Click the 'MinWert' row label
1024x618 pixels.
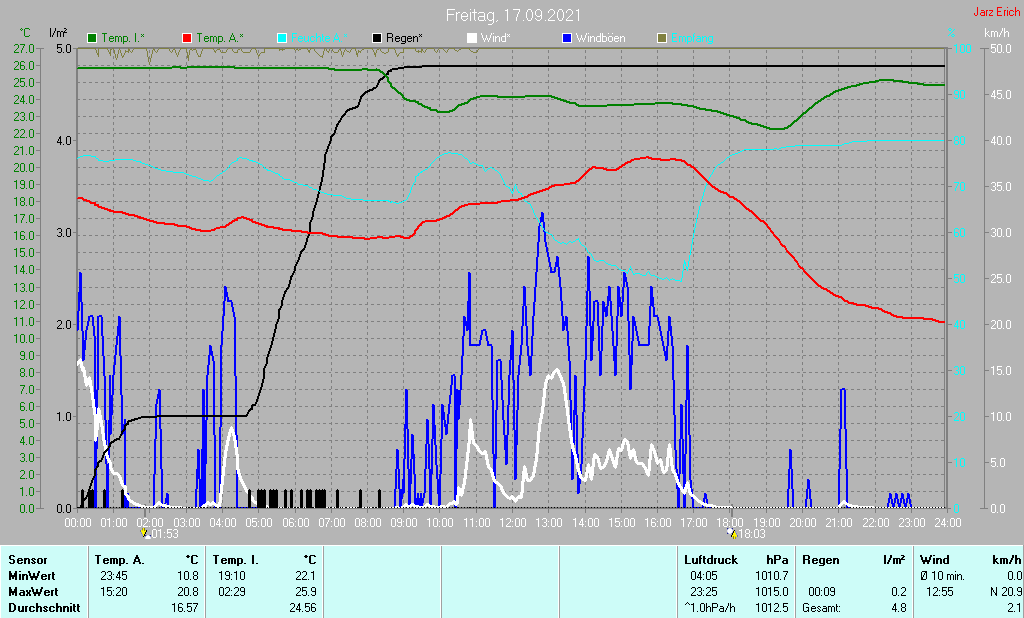(x=31, y=576)
